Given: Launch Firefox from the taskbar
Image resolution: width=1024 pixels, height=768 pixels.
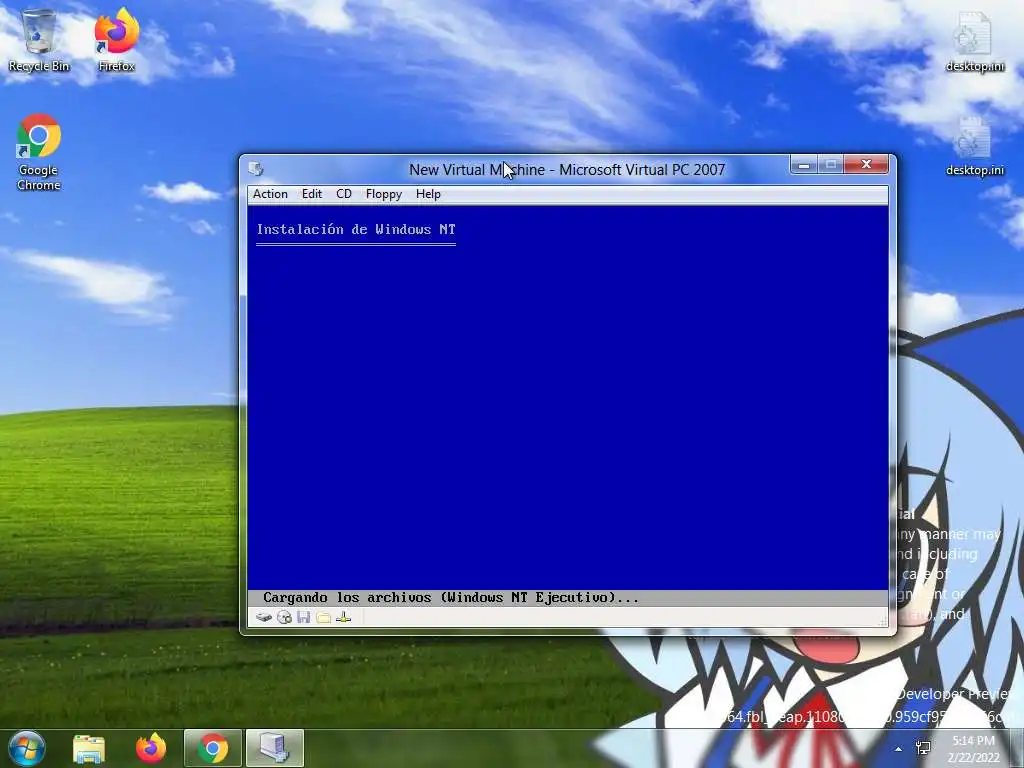Looking at the screenshot, I should coord(151,748).
